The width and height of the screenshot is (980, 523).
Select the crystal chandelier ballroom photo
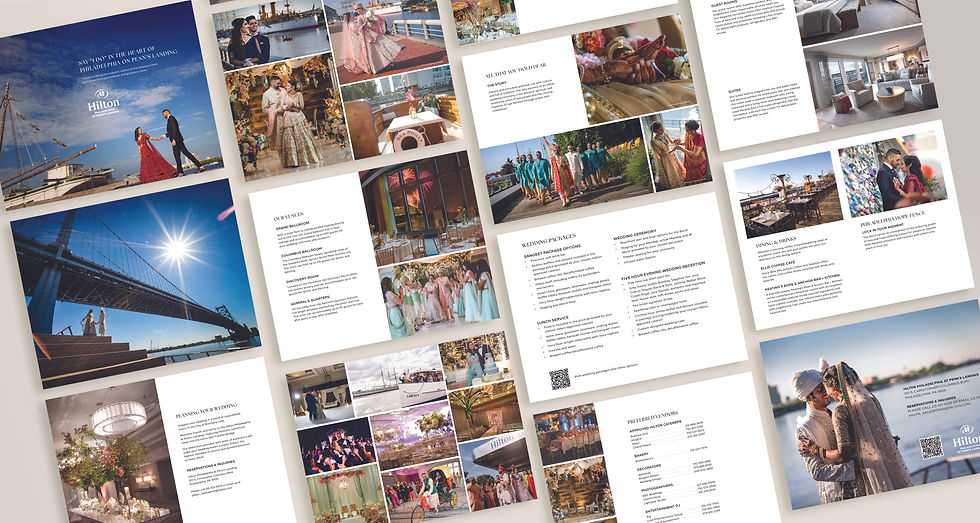click(114, 451)
